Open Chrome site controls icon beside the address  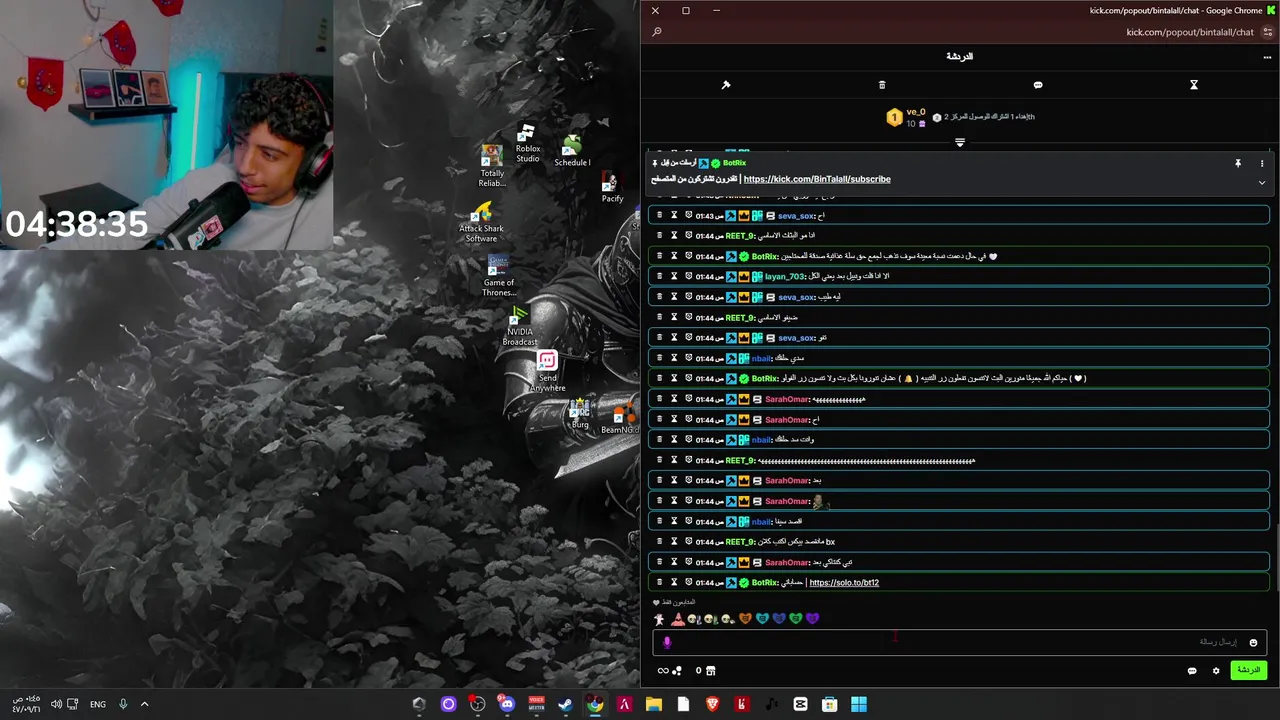coord(1268,32)
